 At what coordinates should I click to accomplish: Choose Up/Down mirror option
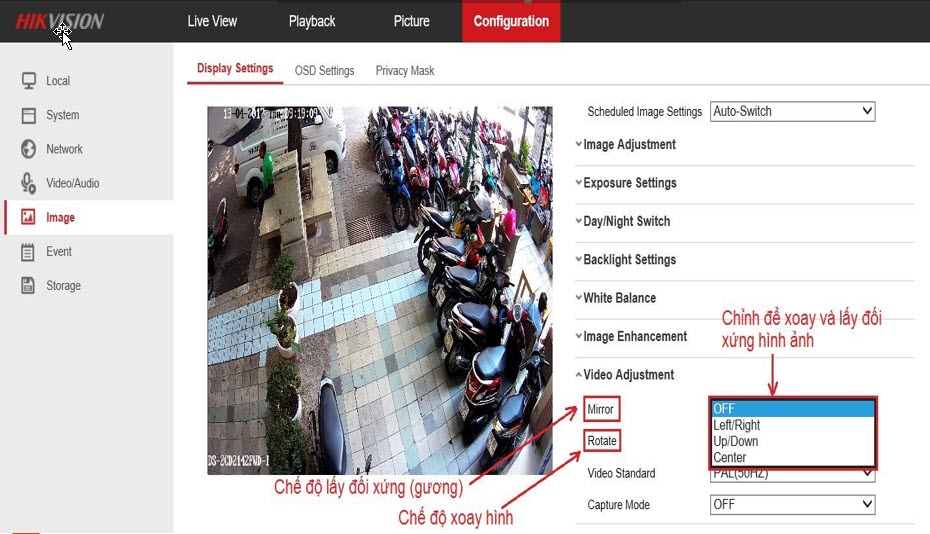[x=736, y=441]
